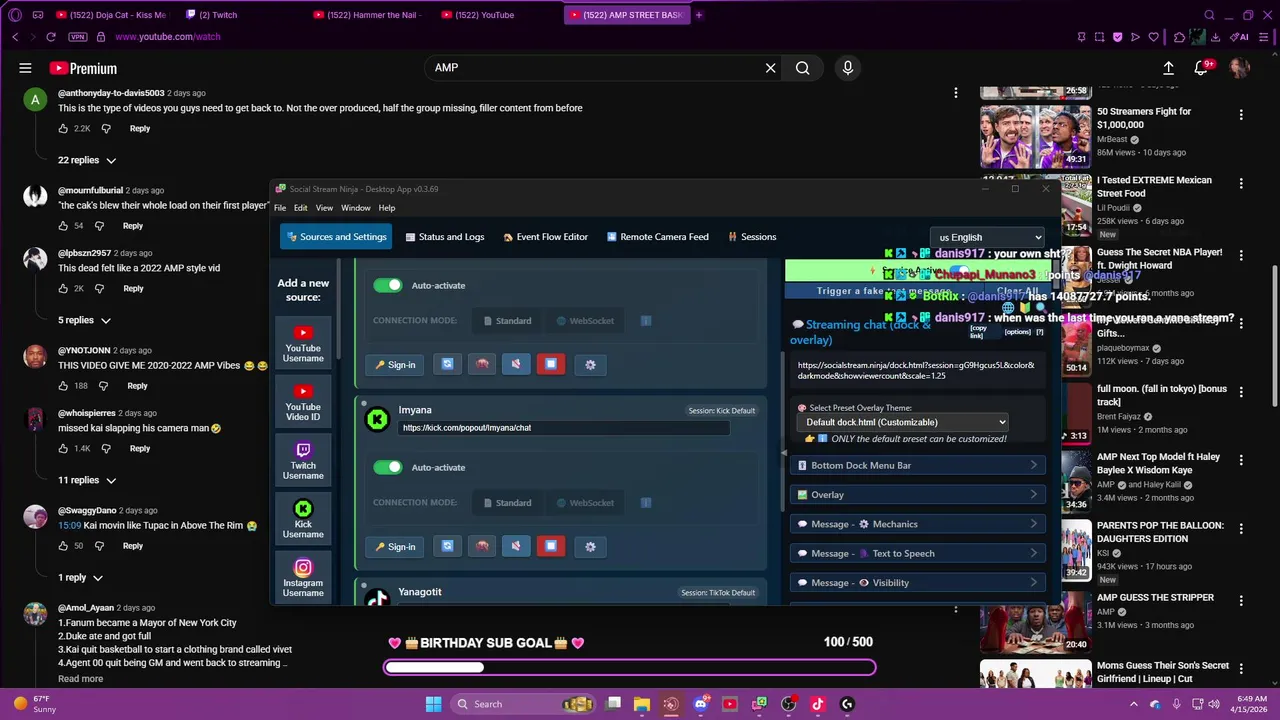Open the Help menu in Social Stream Ninja
Viewport: 1280px width, 720px height.
point(387,208)
